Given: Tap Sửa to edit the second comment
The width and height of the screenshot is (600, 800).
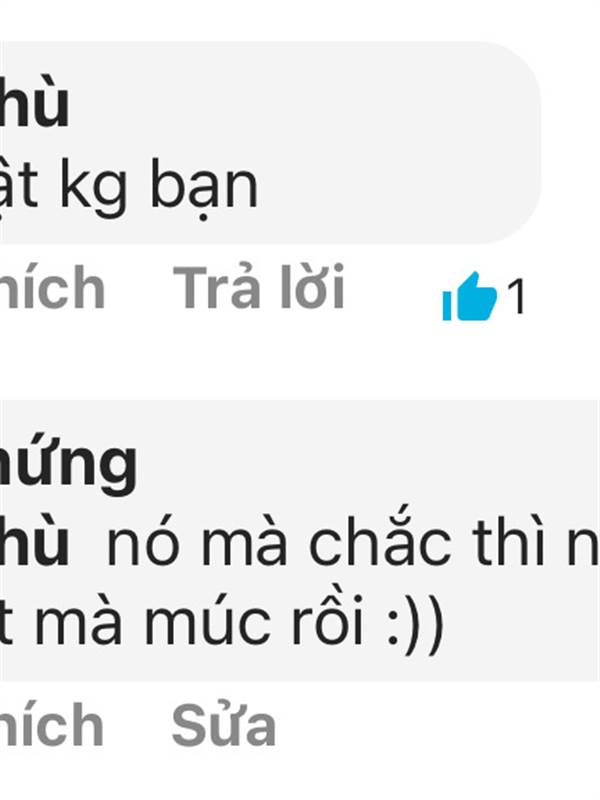Looking at the screenshot, I should coord(223,724).
